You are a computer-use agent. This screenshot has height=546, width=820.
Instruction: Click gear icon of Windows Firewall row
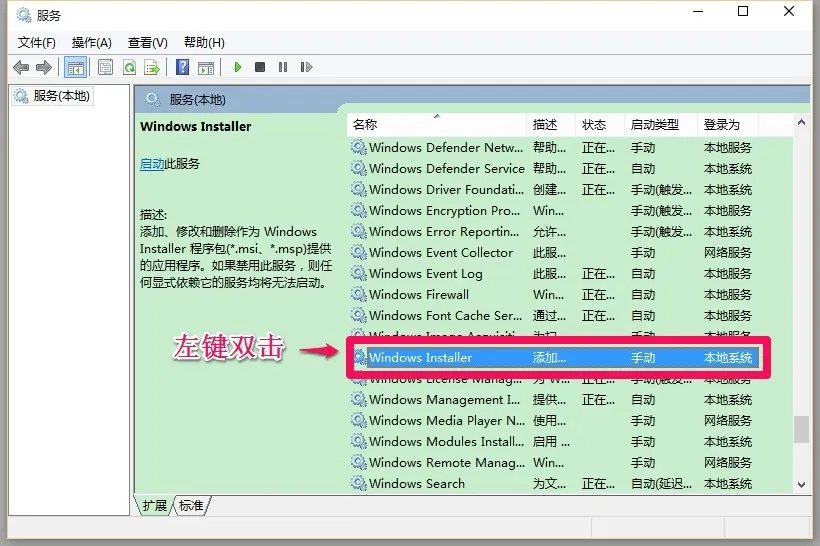pyautogui.click(x=358, y=294)
